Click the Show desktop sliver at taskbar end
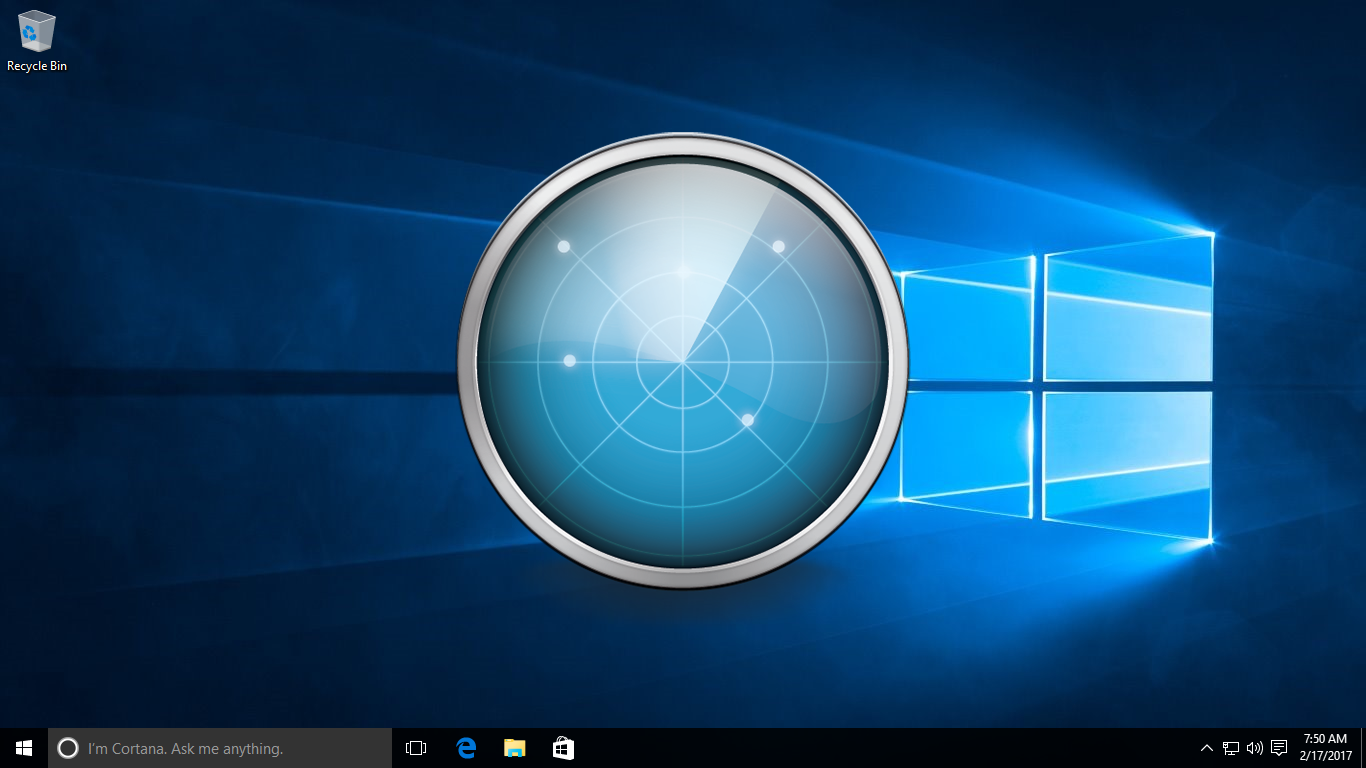Image resolution: width=1366 pixels, height=768 pixels. 1363,748
